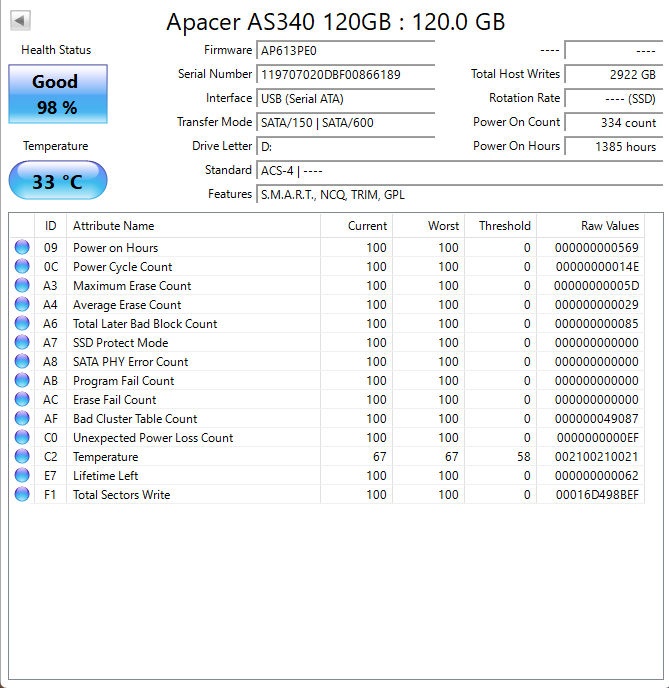Click the Serial Number field

(346, 75)
